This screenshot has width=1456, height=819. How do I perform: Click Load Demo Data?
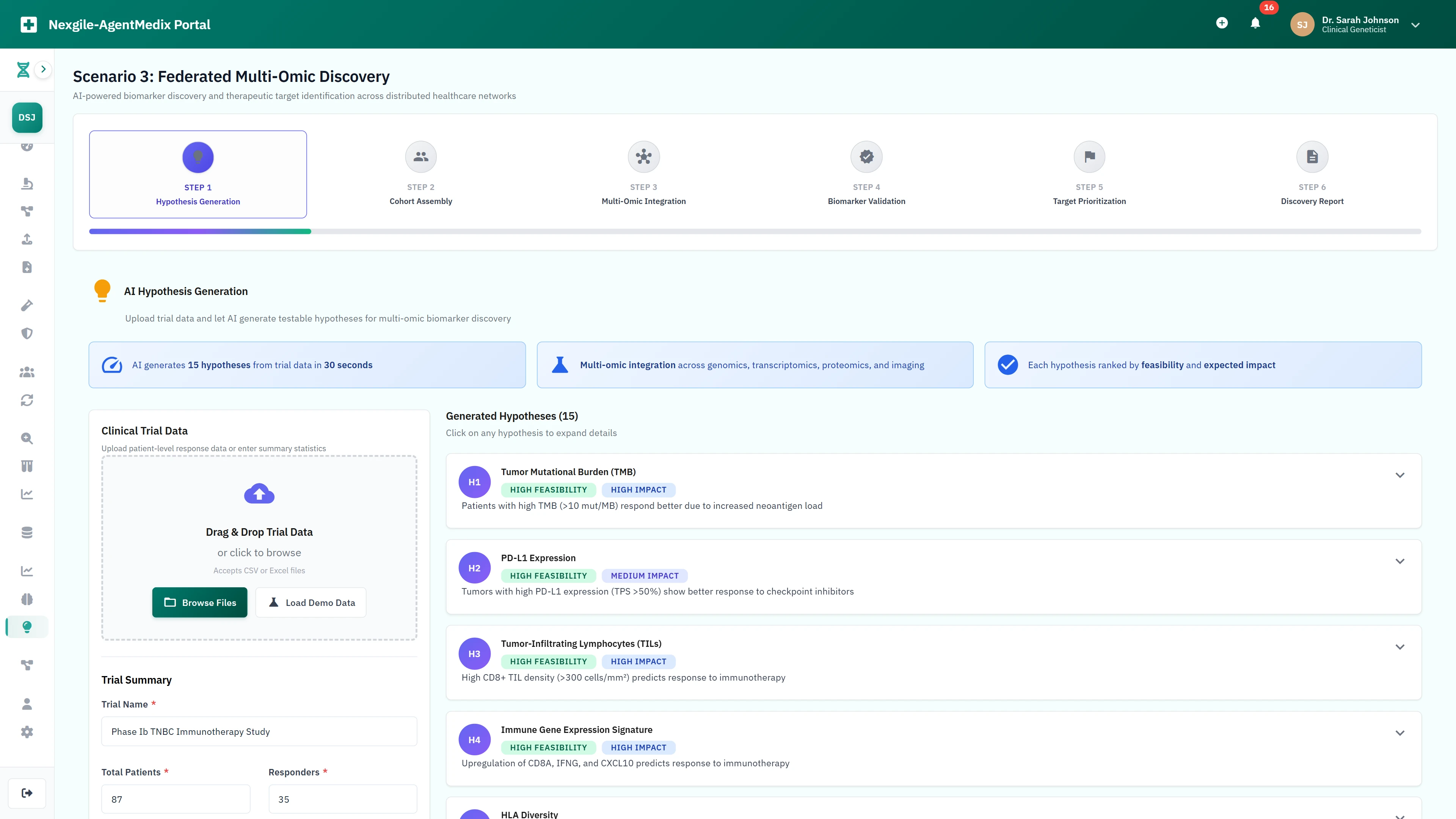(310, 602)
